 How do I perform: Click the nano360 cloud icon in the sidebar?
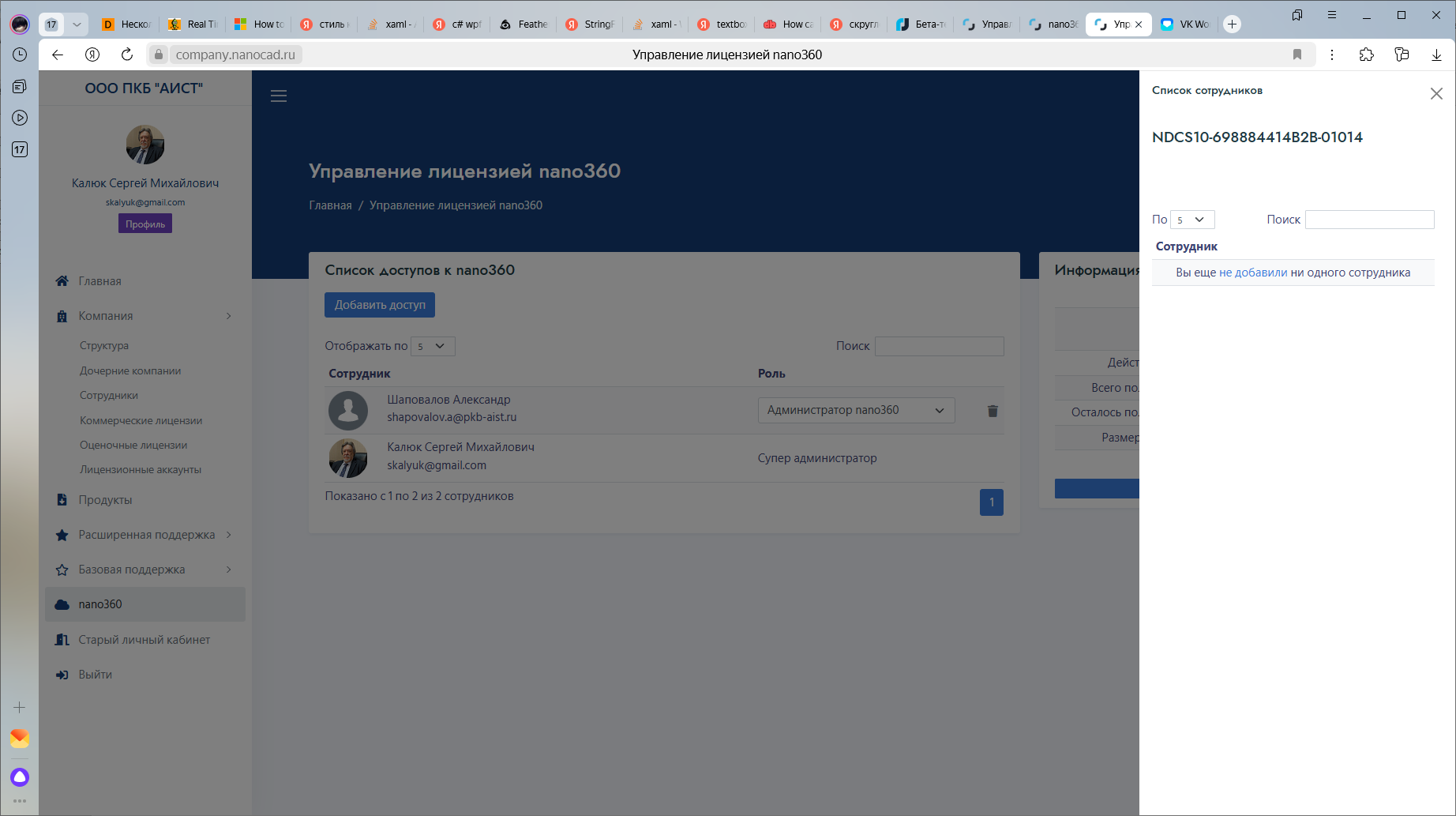(62, 604)
